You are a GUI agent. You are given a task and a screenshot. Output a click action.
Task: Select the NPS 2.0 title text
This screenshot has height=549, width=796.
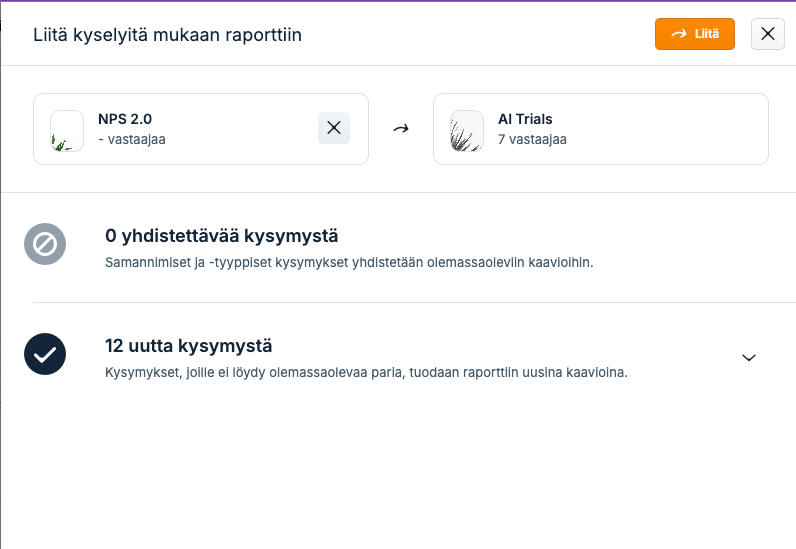(x=125, y=119)
